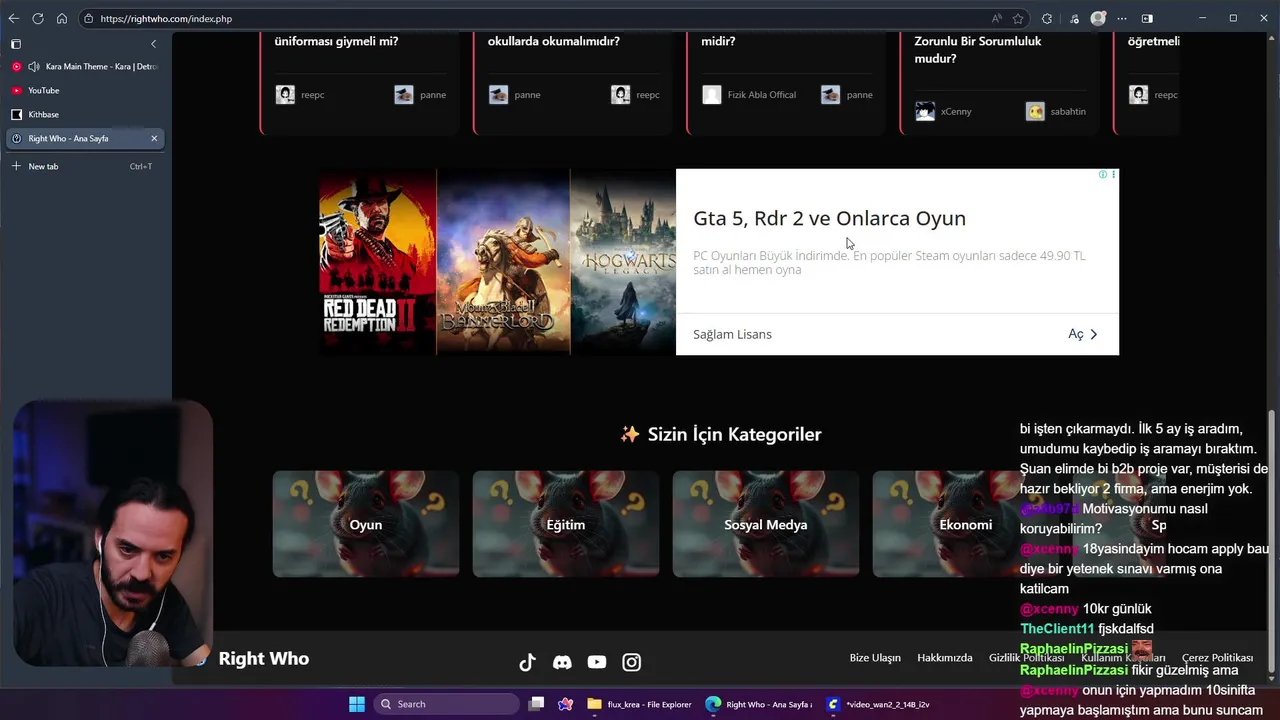
Task: Go back with the browser back arrow
Action: coord(14,18)
